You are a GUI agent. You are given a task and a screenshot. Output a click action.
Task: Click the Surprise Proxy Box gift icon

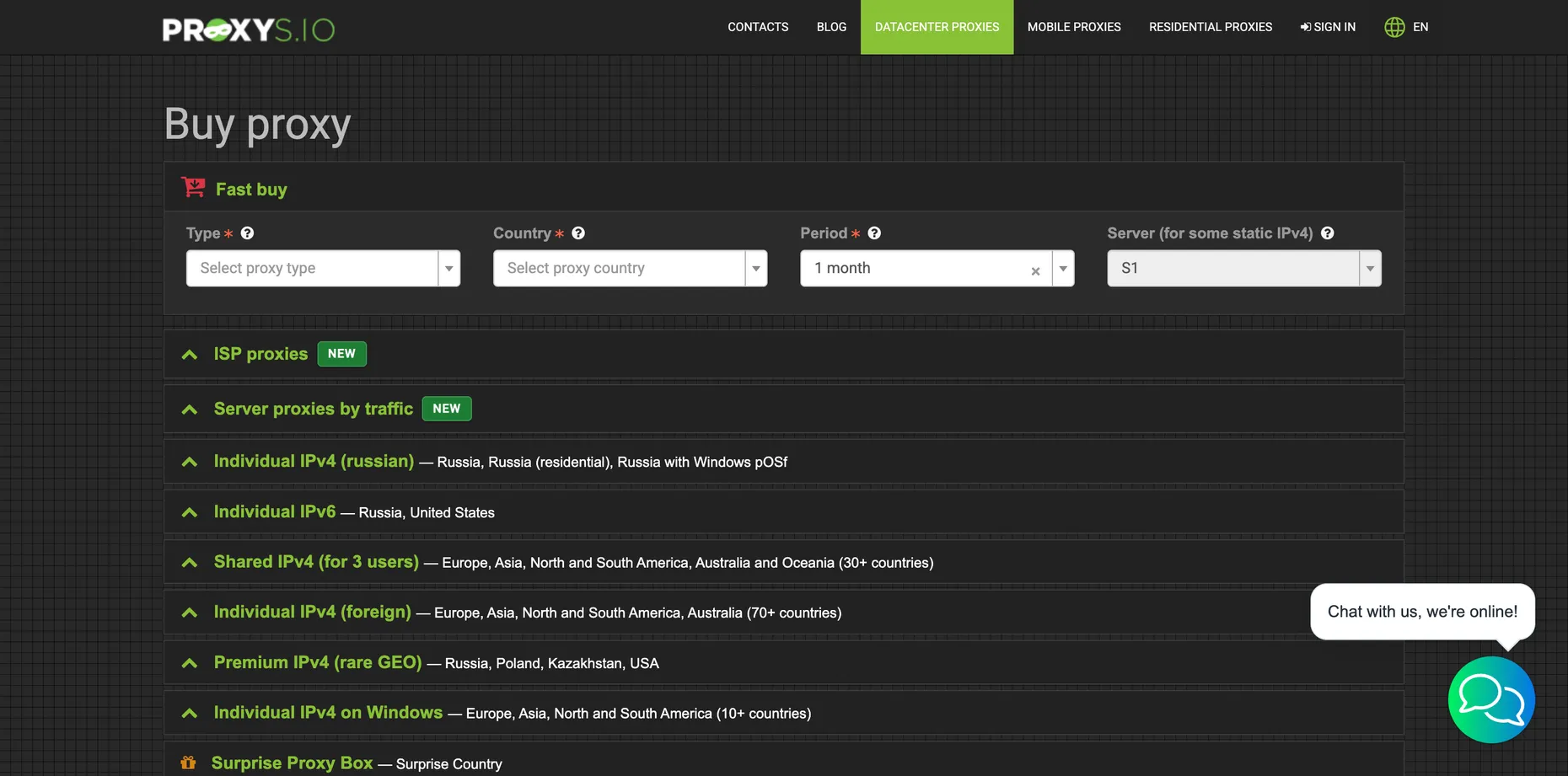click(x=188, y=763)
